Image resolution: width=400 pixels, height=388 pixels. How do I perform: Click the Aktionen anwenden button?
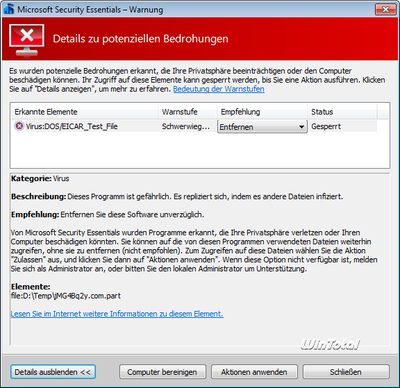point(254,372)
